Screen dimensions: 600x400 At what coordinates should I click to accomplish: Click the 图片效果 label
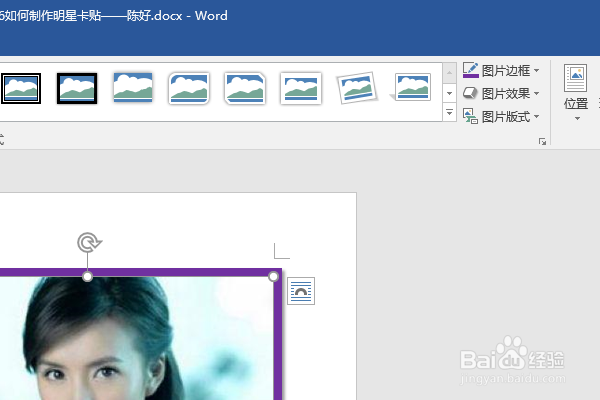pos(506,94)
